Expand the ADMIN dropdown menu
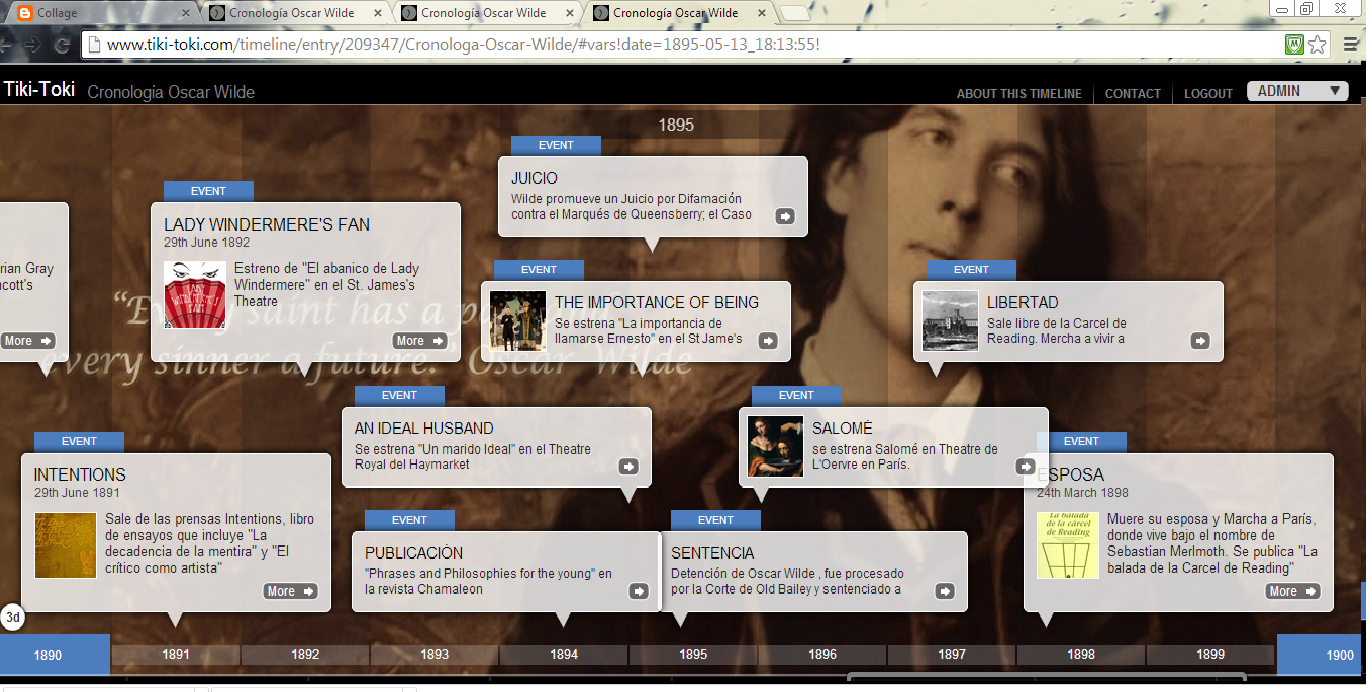This screenshot has height=692, width=1372. 1298,91
